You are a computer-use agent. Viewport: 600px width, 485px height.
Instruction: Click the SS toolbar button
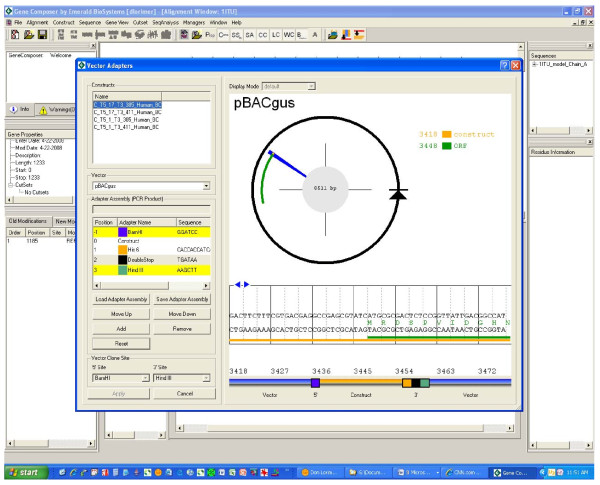click(236, 35)
